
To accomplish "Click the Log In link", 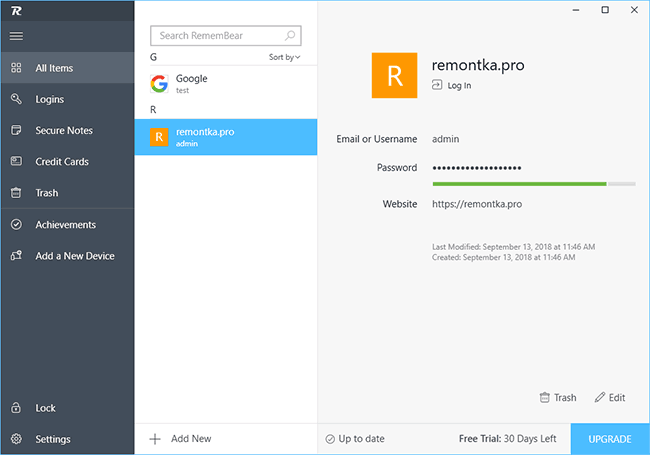I will click(x=451, y=85).
